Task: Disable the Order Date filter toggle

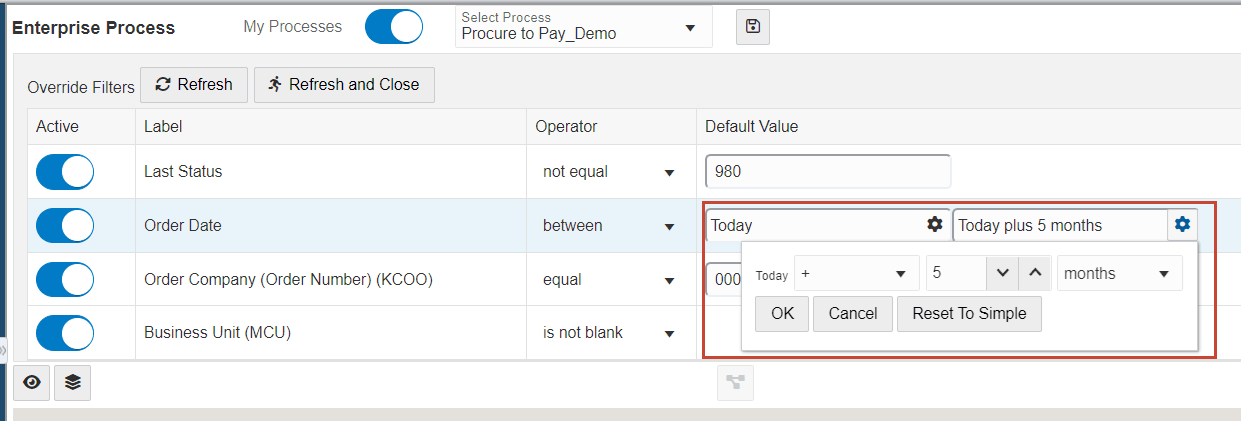Action: tap(65, 226)
